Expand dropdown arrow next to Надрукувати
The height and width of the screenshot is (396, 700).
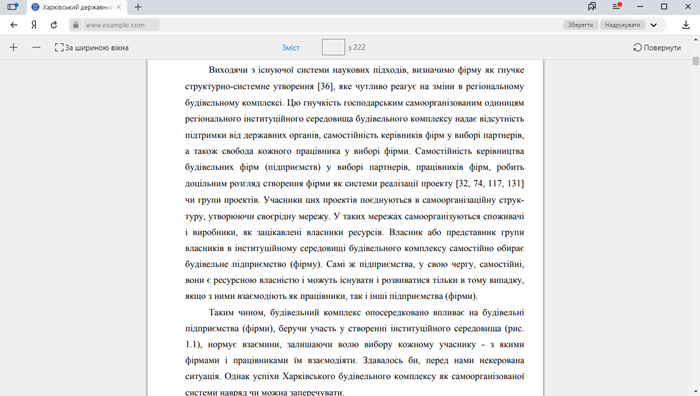[654, 25]
